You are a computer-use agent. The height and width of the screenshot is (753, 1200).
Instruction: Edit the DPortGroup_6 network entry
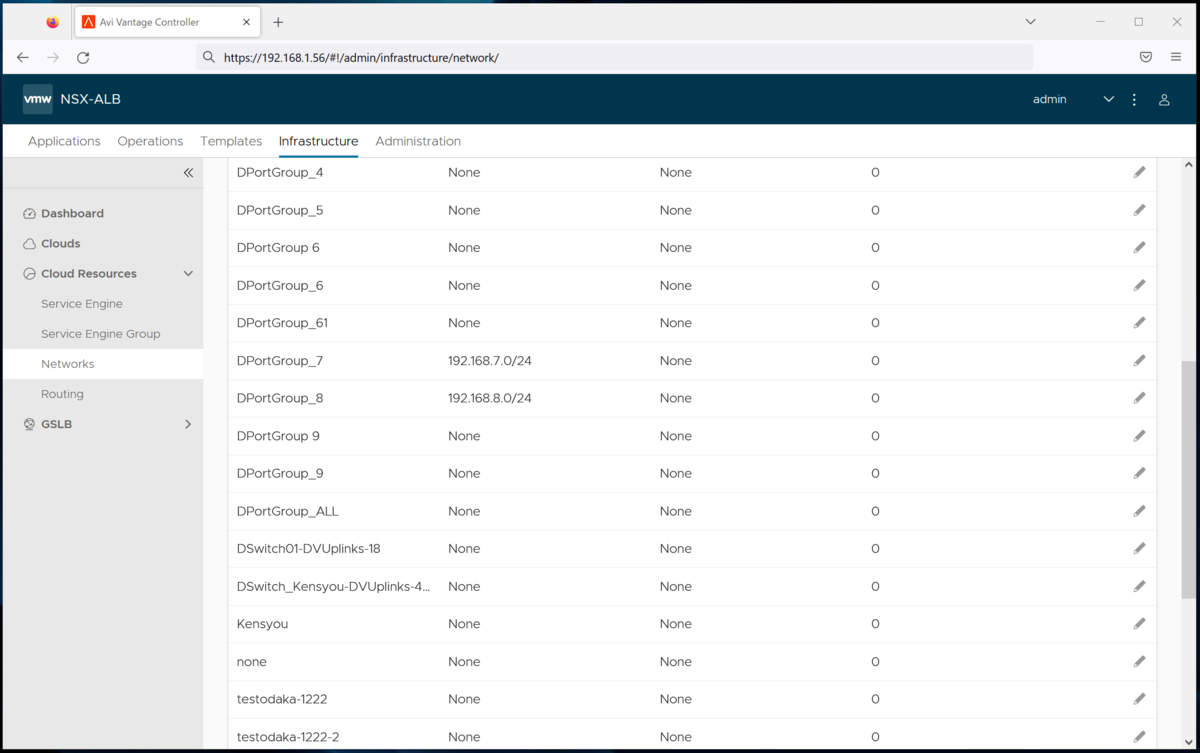(x=1139, y=285)
